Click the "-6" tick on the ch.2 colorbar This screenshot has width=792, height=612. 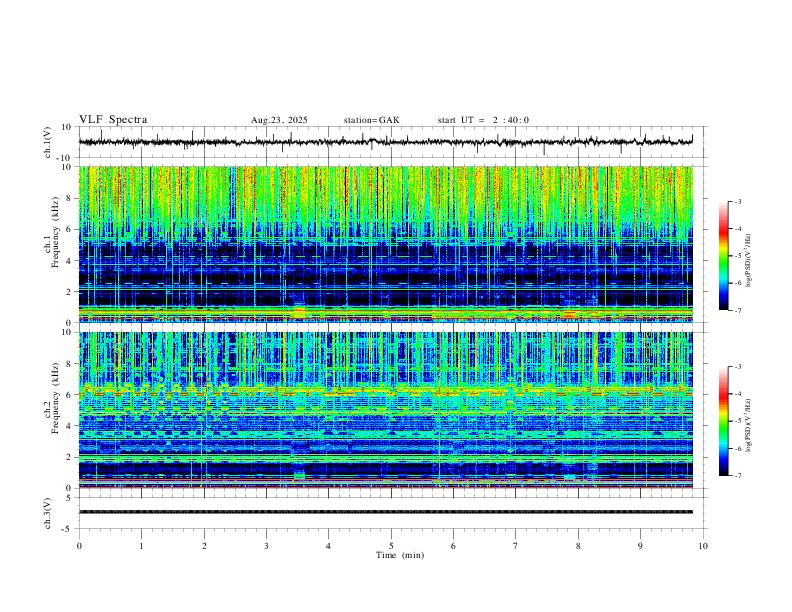[737, 448]
